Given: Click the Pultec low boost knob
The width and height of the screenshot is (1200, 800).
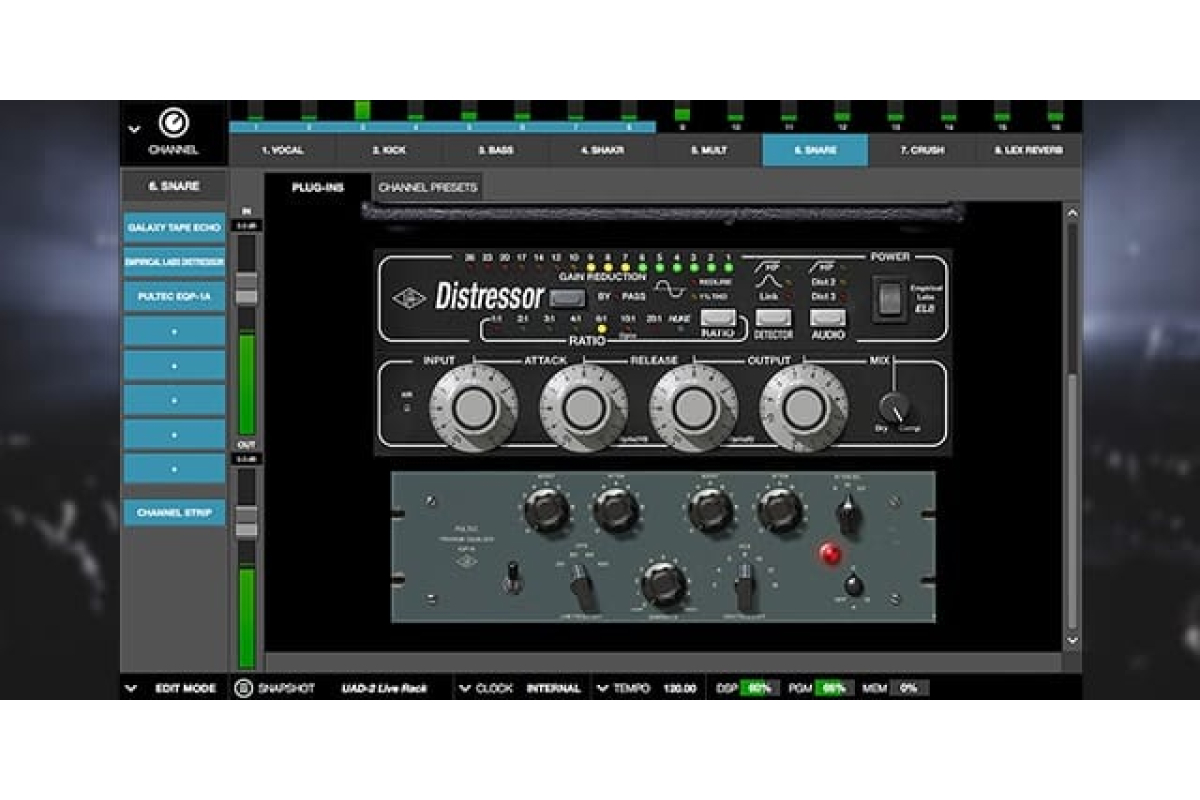Looking at the screenshot, I should tap(547, 510).
